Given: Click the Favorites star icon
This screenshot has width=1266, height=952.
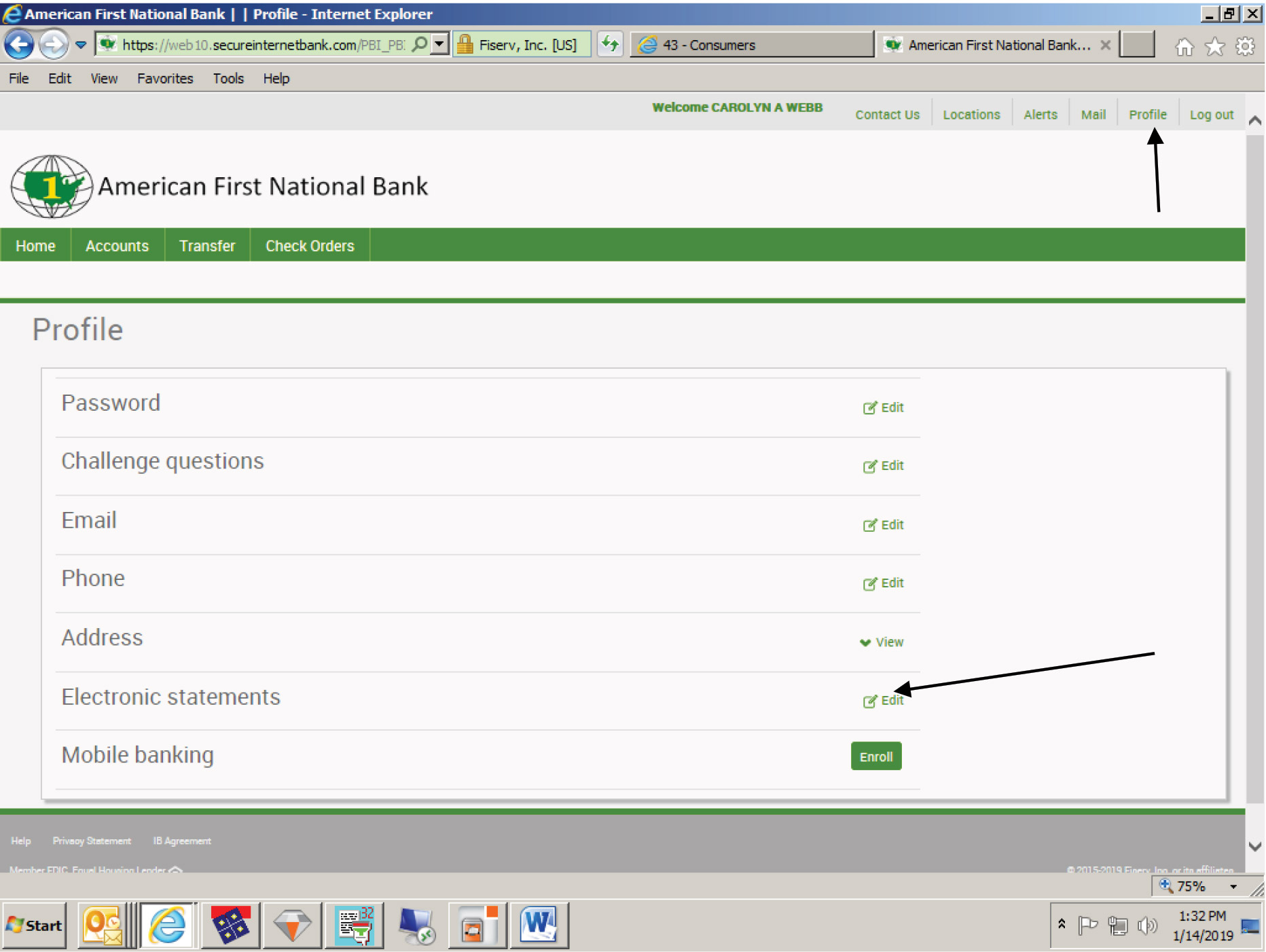Looking at the screenshot, I should click(x=1214, y=46).
